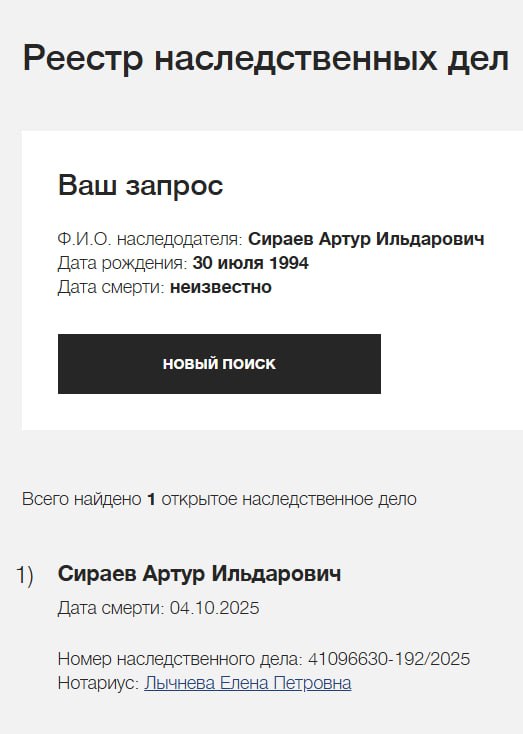Click the 'неизвестно' death date value
Image resolution: width=523 pixels, height=734 pixels.
(x=221, y=287)
